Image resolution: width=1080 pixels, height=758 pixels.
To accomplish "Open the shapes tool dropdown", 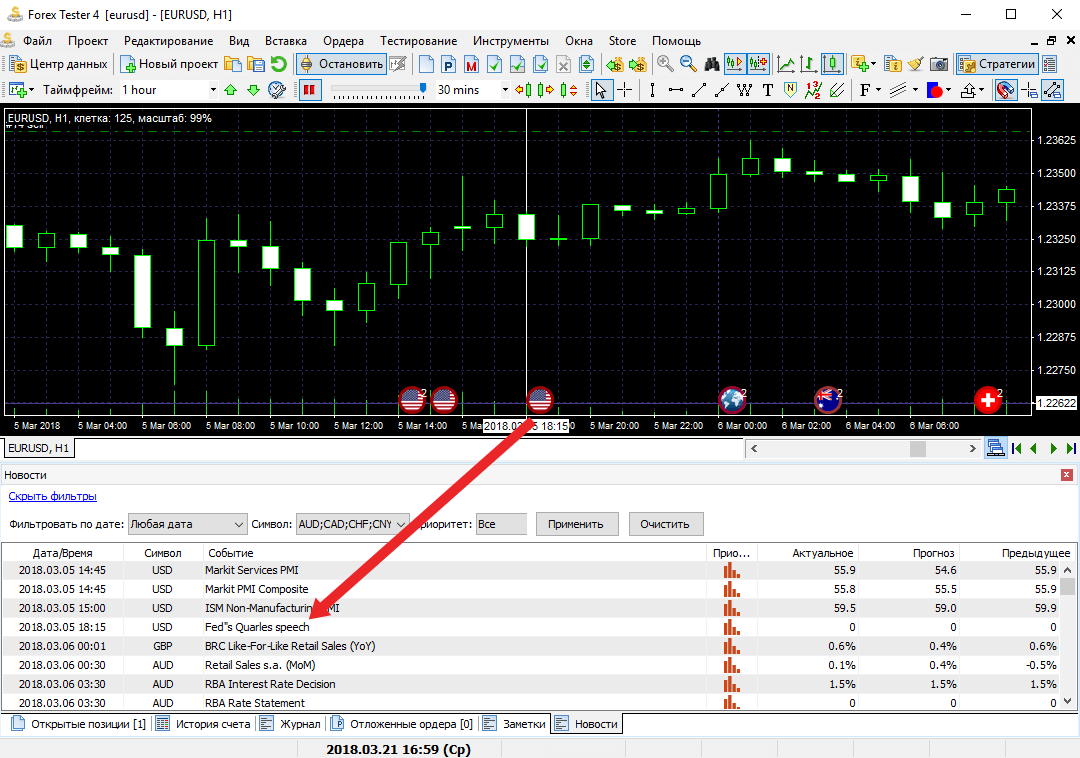I will [x=938, y=90].
